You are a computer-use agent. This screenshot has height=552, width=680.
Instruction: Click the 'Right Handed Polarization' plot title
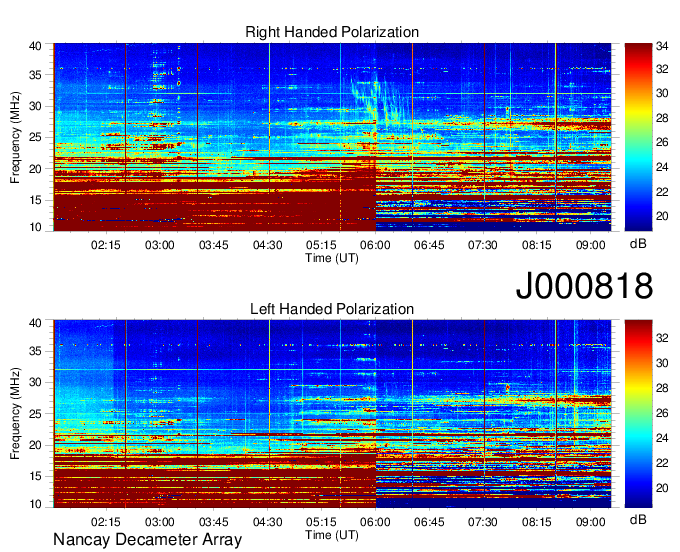pyautogui.click(x=332, y=32)
